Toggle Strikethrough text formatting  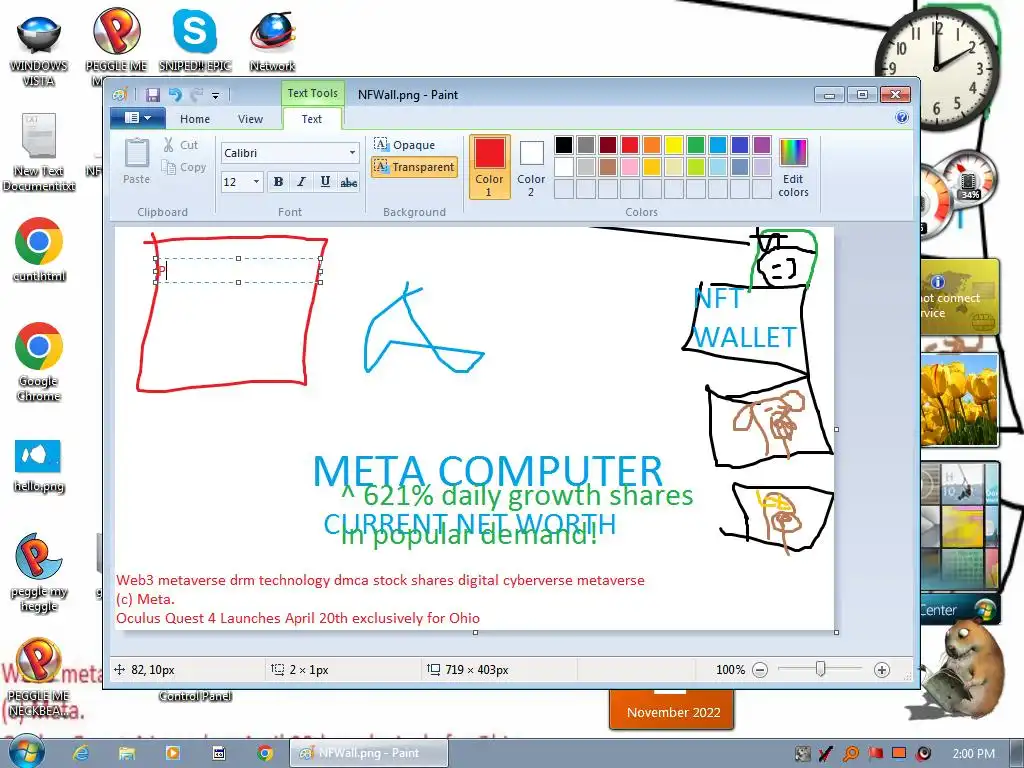(349, 182)
